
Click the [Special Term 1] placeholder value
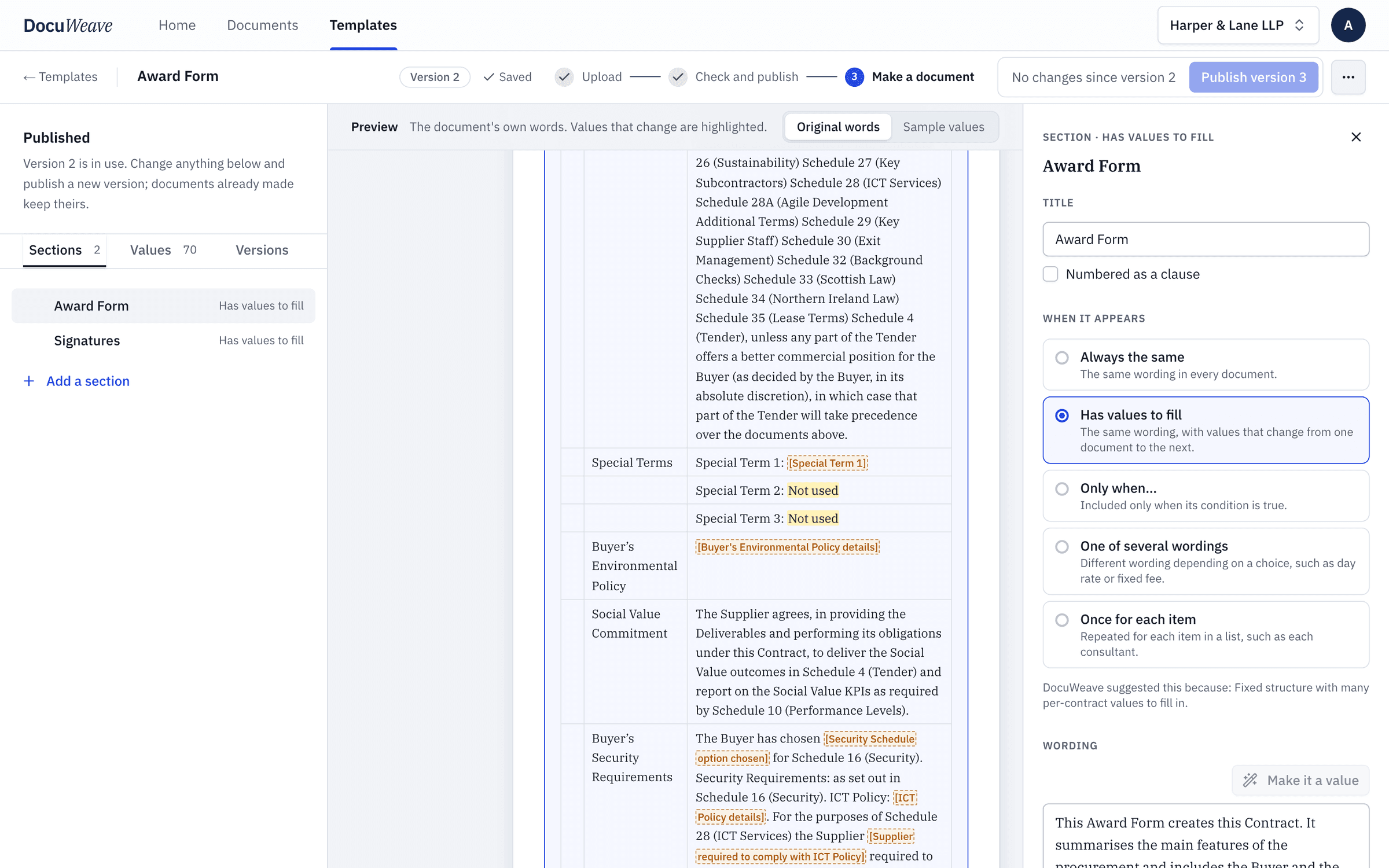[828, 463]
